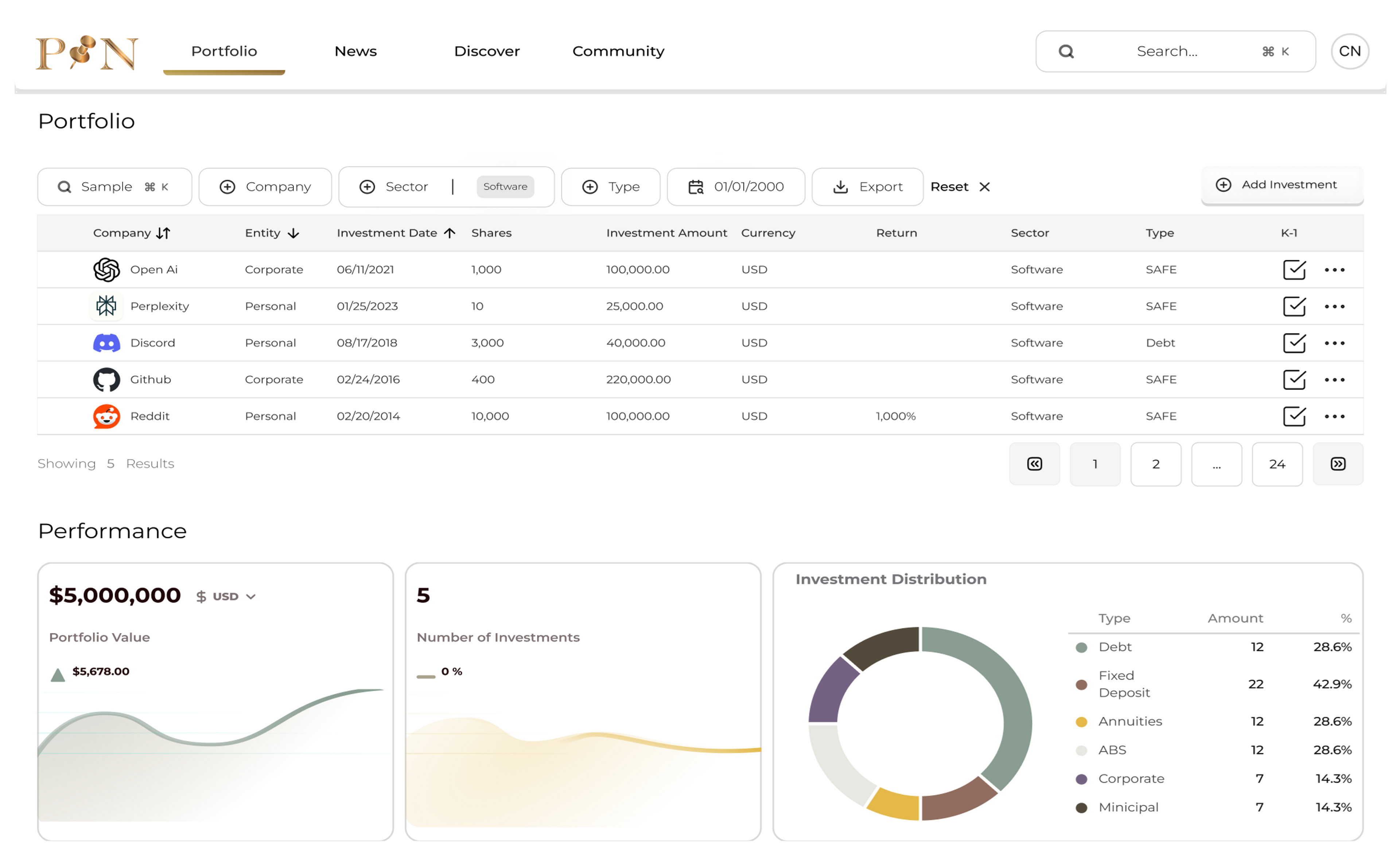Switch to the Community tab

(x=618, y=52)
